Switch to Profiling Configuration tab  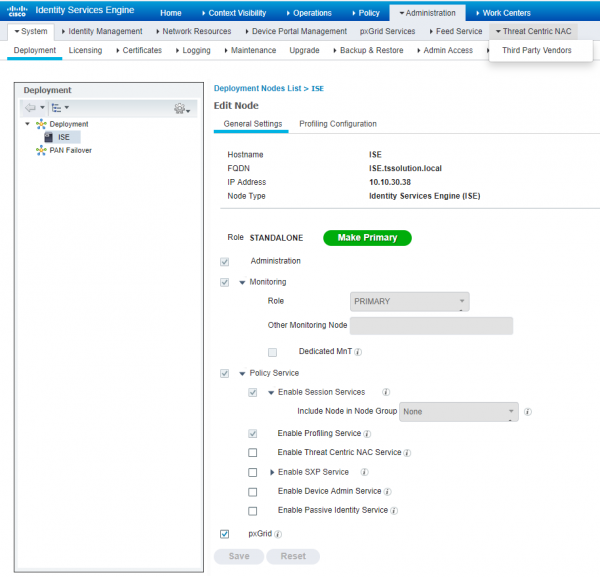pos(338,124)
